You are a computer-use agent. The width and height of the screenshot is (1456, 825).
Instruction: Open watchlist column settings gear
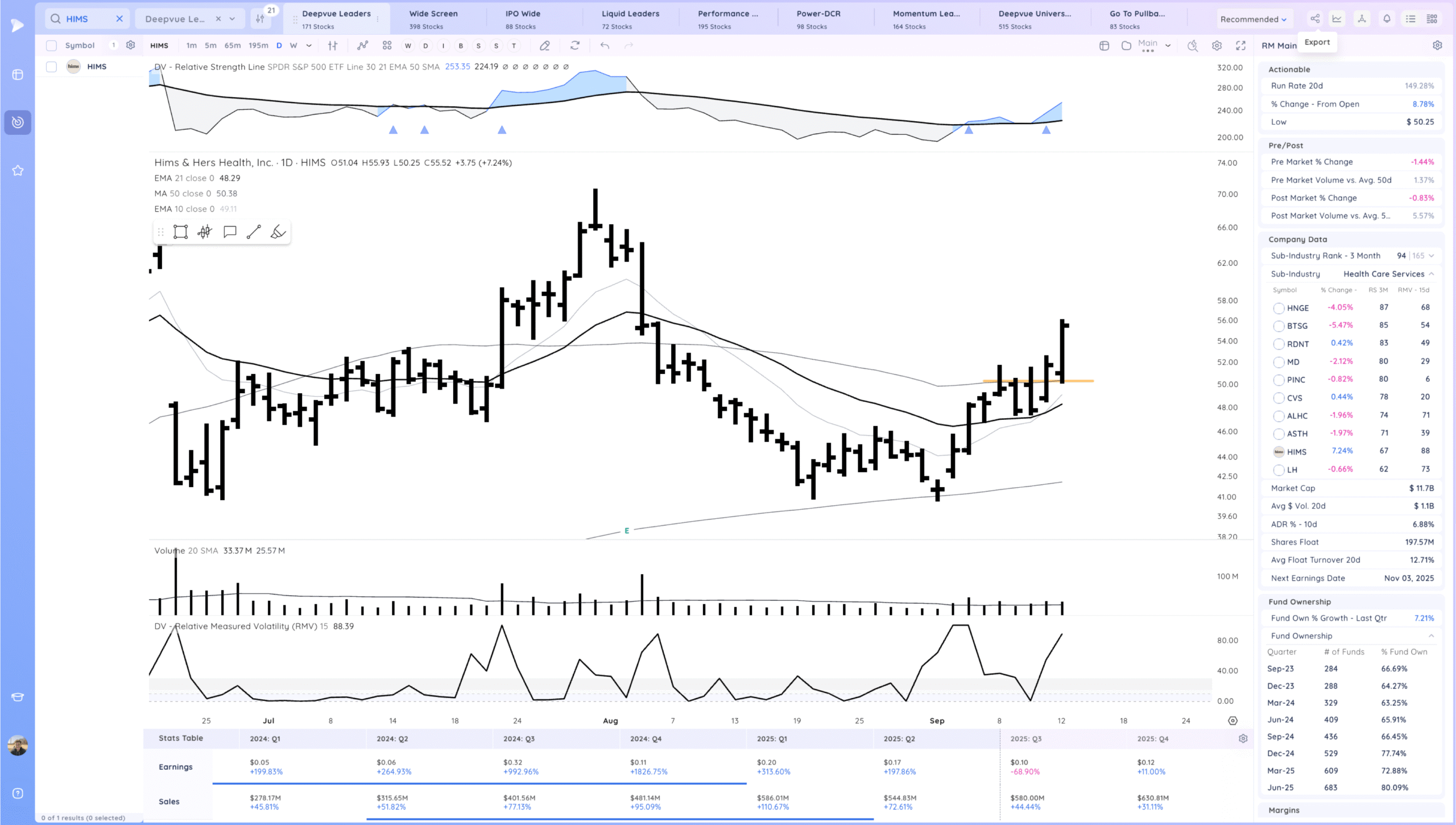tap(130, 45)
